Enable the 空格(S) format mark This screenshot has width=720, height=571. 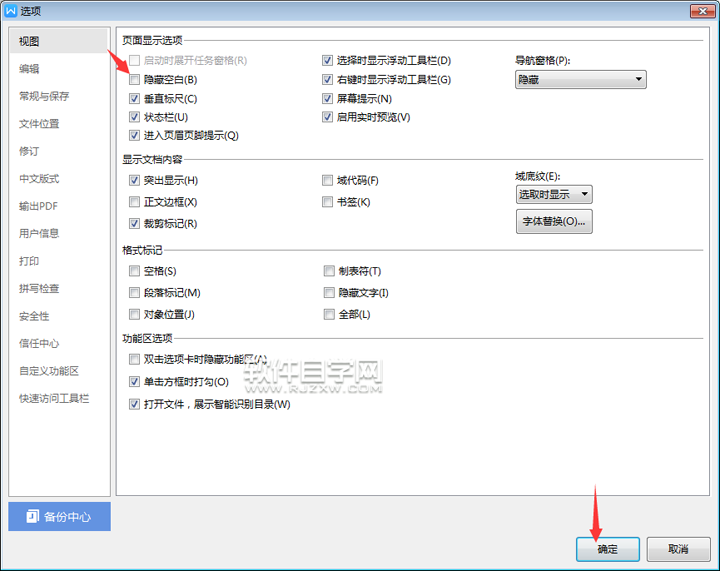click(134, 271)
